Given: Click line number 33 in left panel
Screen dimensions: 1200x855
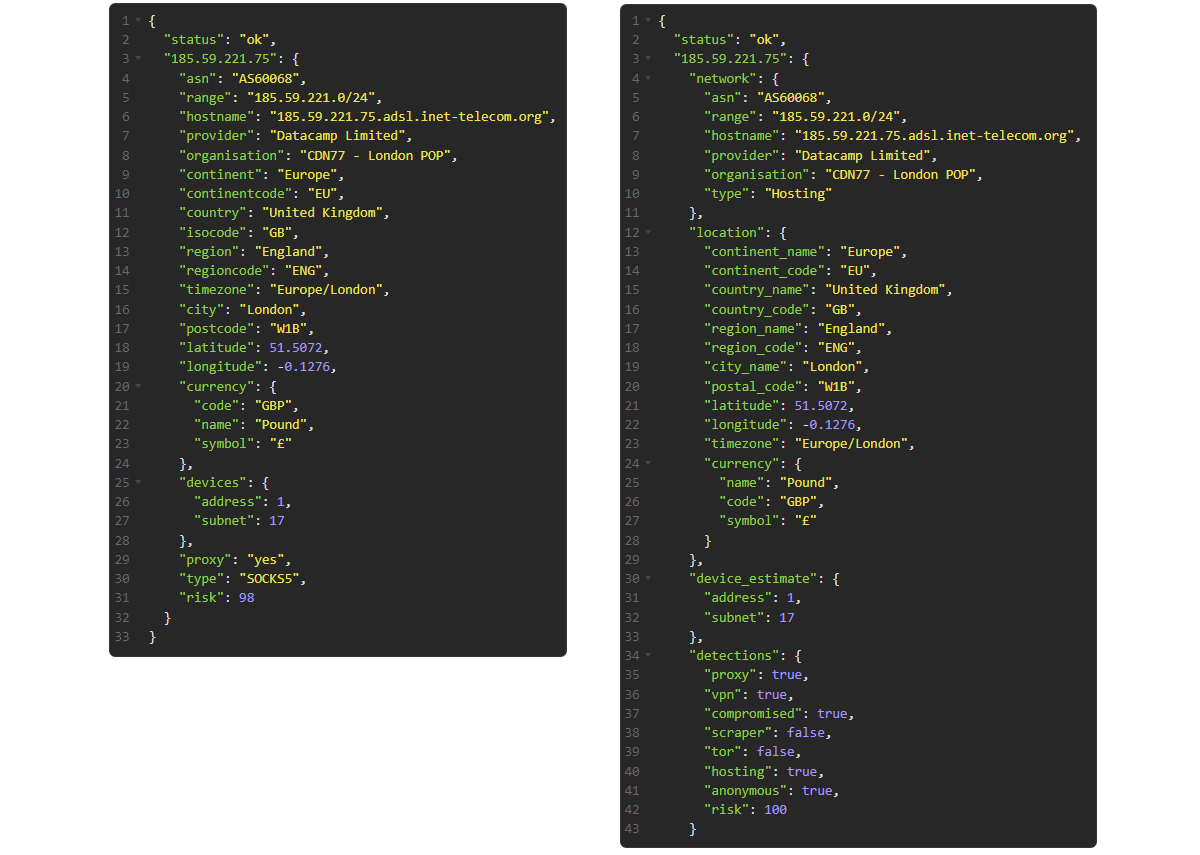Looking at the screenshot, I should [122, 637].
